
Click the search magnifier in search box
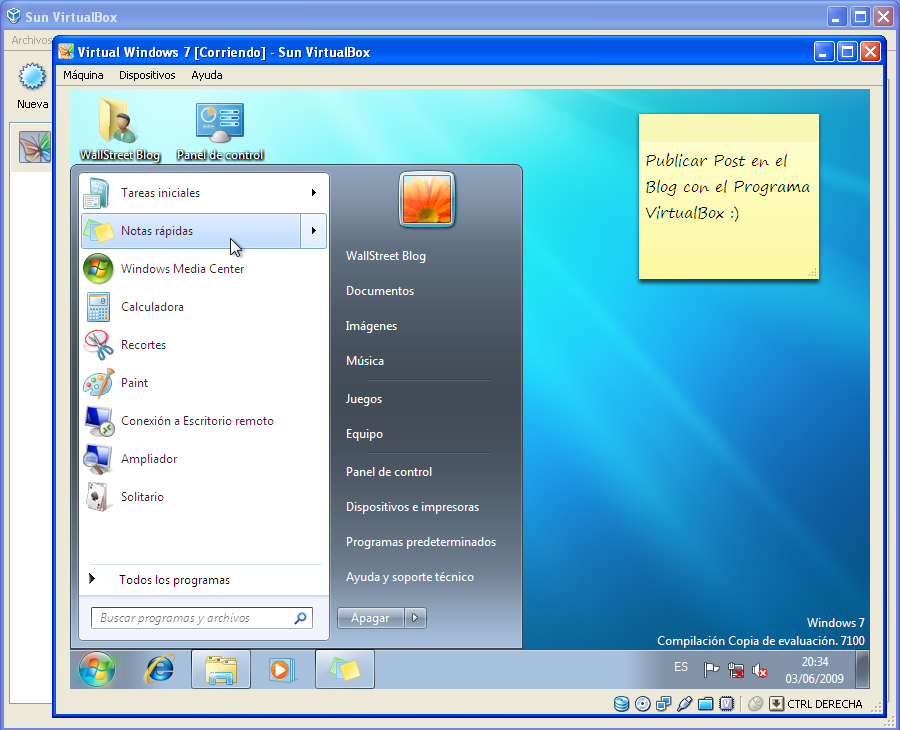pos(300,618)
